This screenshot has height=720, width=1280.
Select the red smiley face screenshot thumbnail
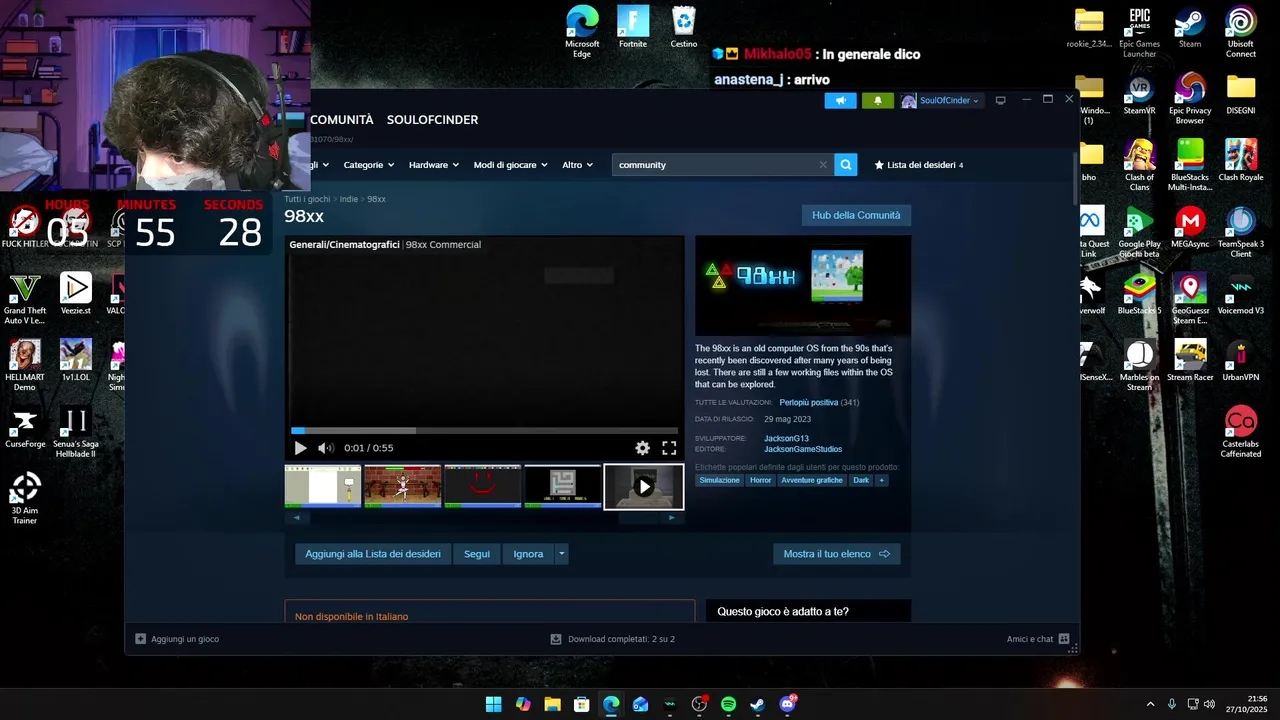coord(483,486)
